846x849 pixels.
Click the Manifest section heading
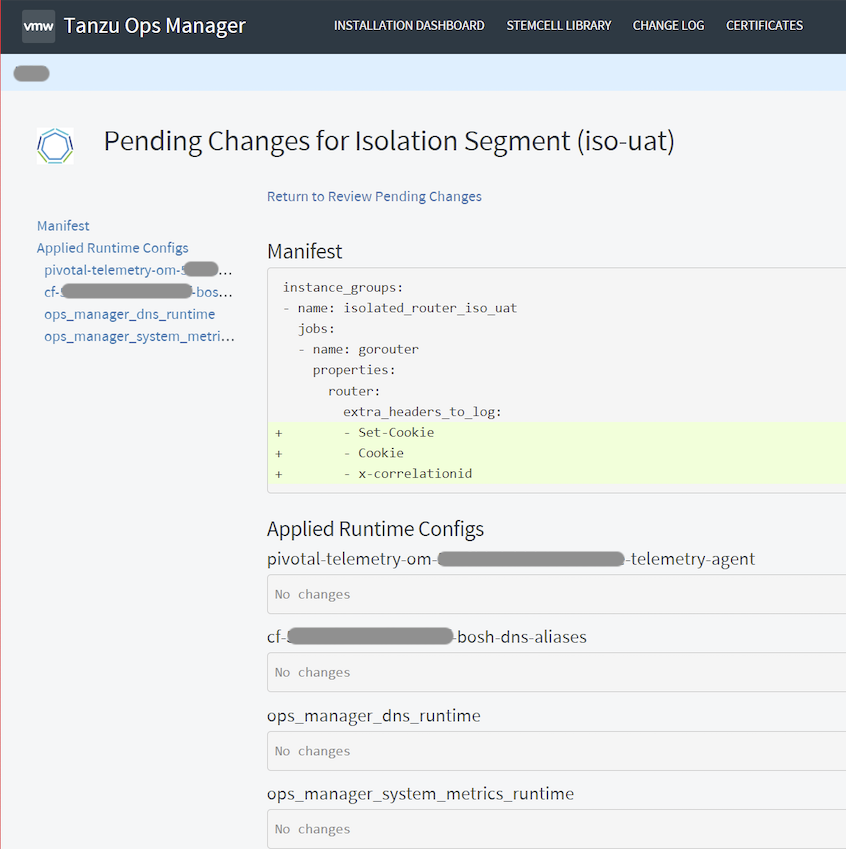tap(304, 251)
